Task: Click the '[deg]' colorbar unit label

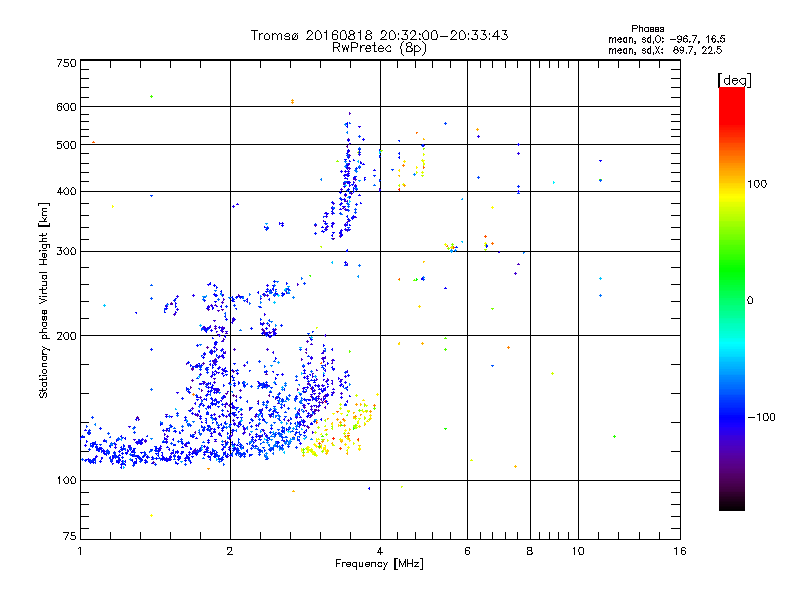Action: pyautogui.click(x=734, y=80)
